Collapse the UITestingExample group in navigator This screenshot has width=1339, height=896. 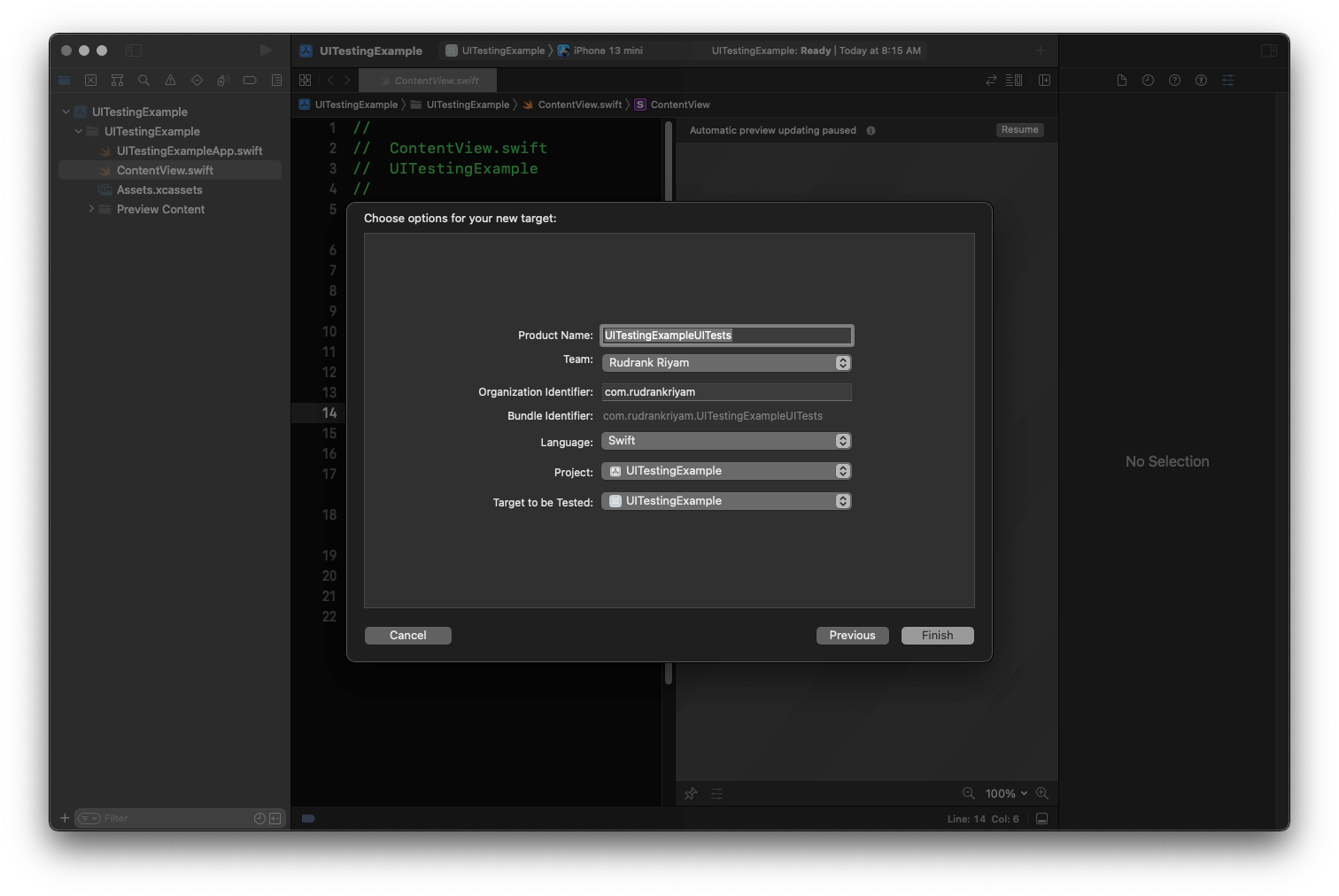[x=78, y=131]
